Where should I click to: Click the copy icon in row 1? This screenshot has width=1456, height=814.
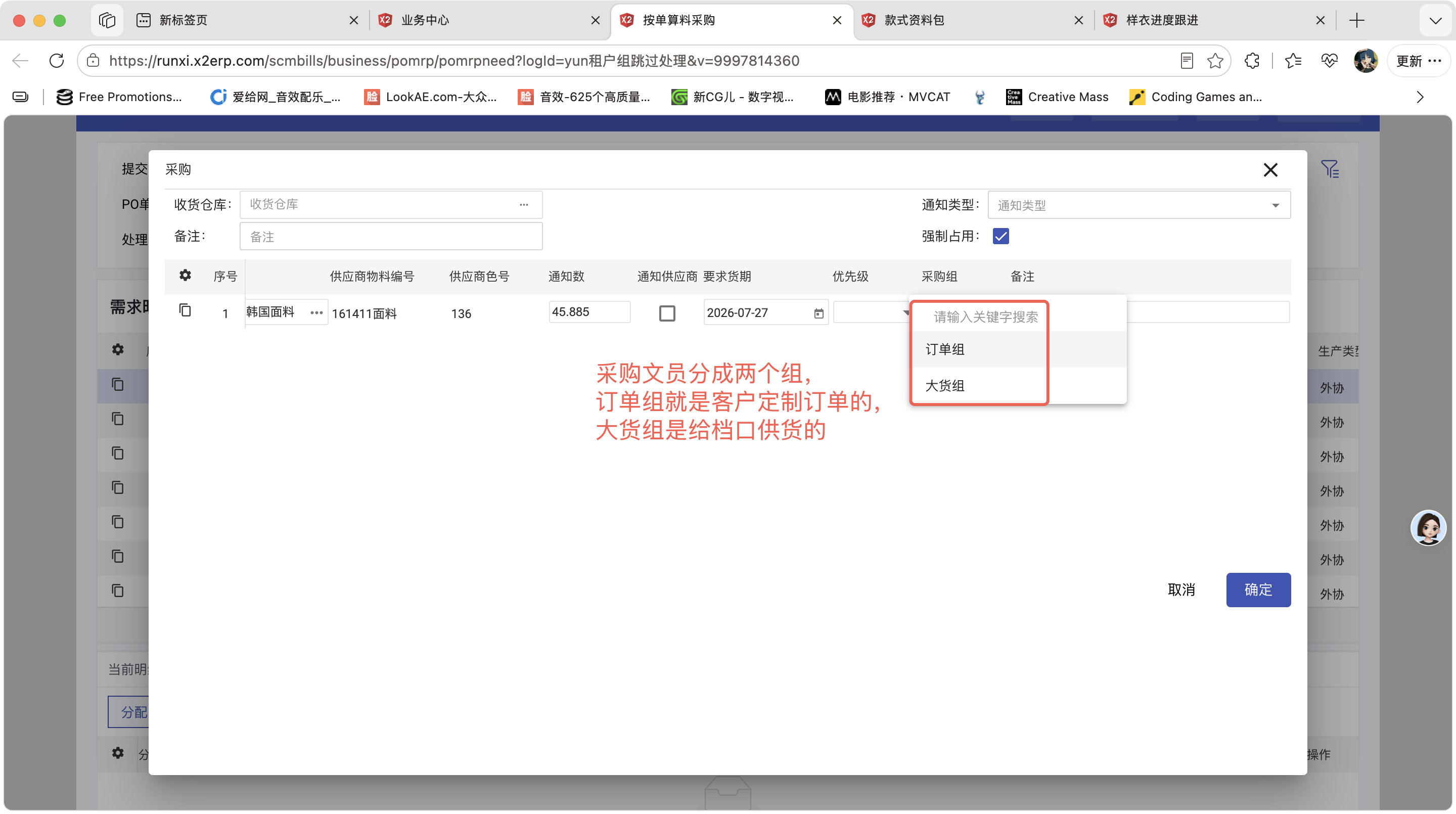click(x=185, y=310)
